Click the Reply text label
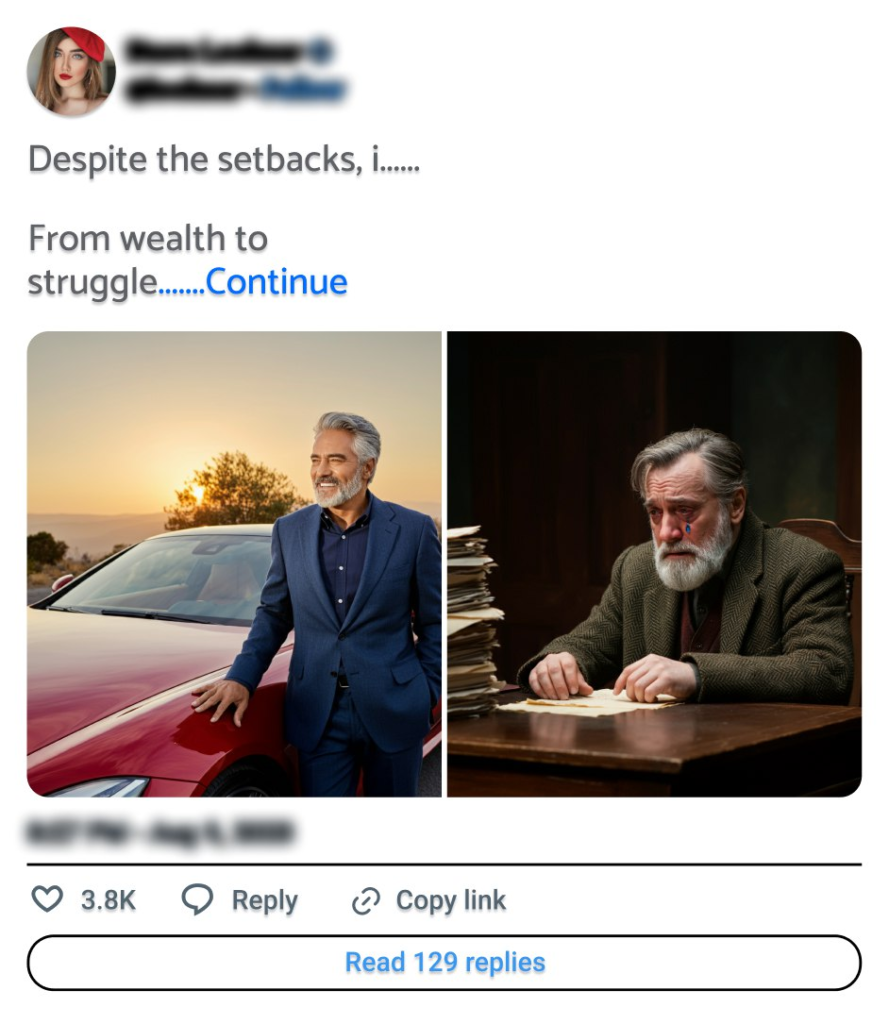This screenshot has width=889, height=1024. coord(264,900)
